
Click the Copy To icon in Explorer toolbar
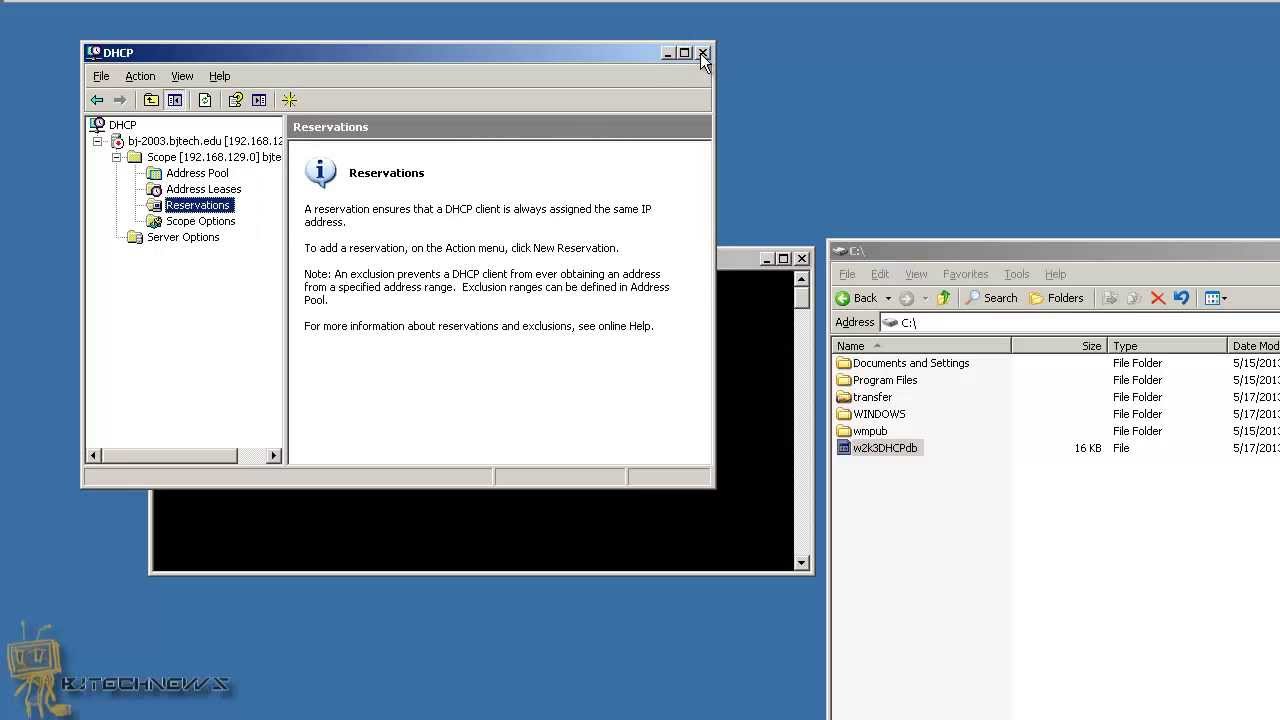[x=1134, y=298]
